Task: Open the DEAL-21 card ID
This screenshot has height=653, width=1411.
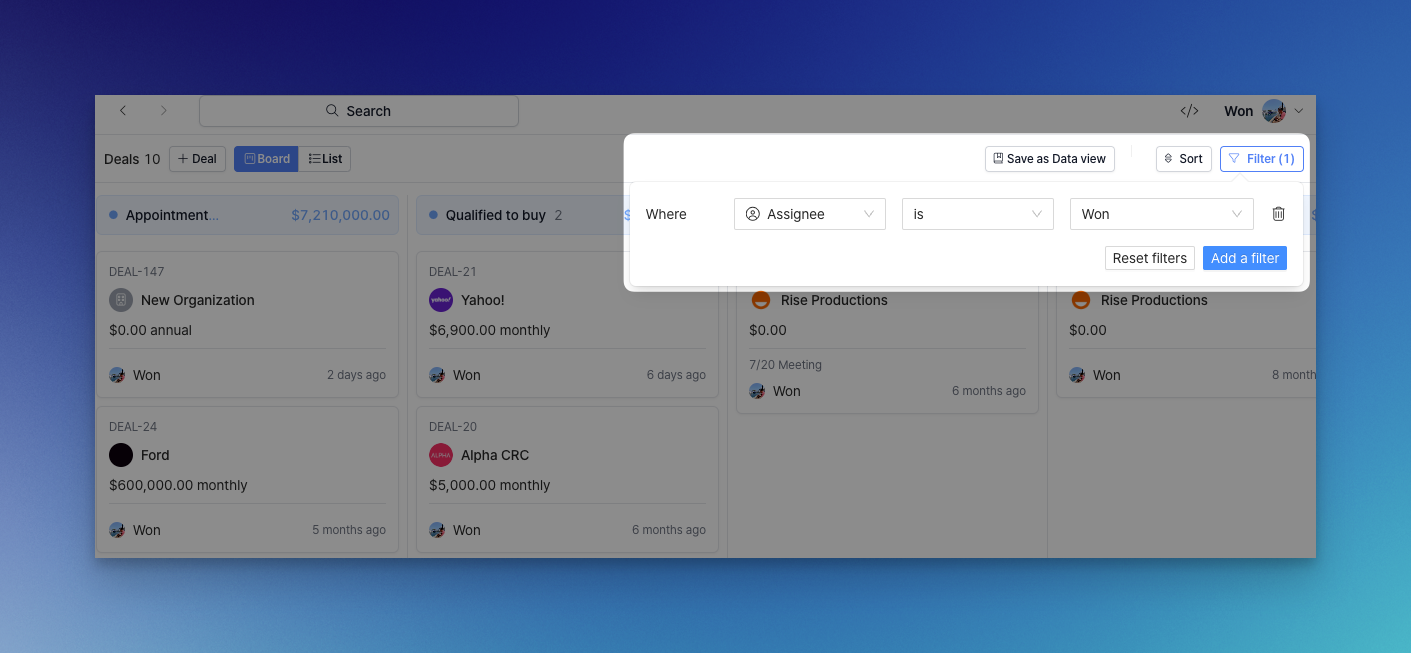Action: click(452, 272)
